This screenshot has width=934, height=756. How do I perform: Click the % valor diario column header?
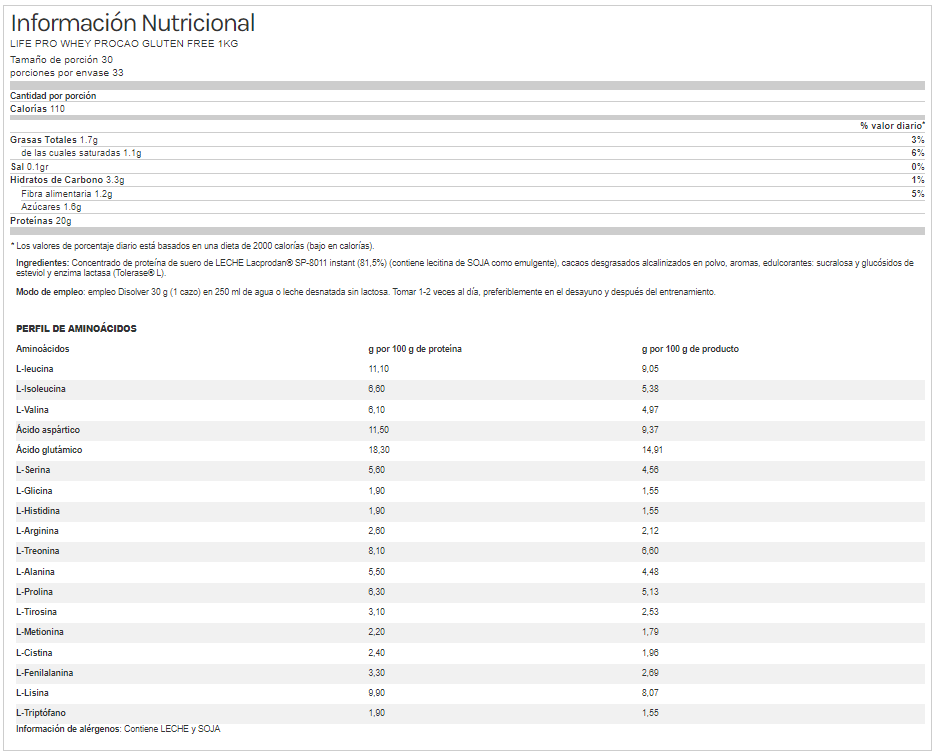coord(892,126)
